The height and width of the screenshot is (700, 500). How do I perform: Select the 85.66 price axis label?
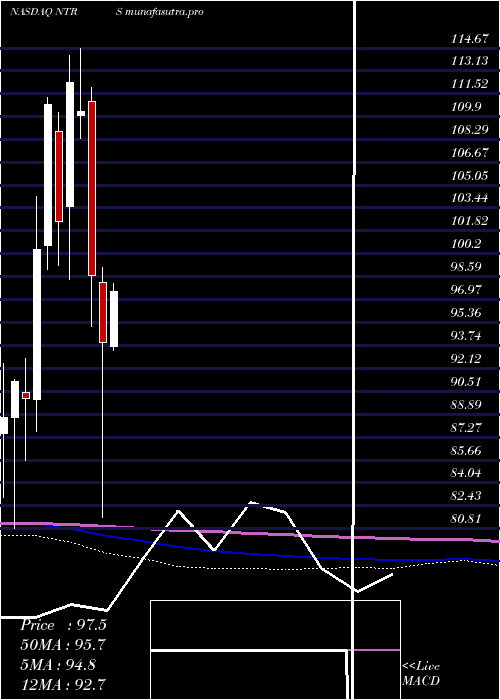click(467, 451)
